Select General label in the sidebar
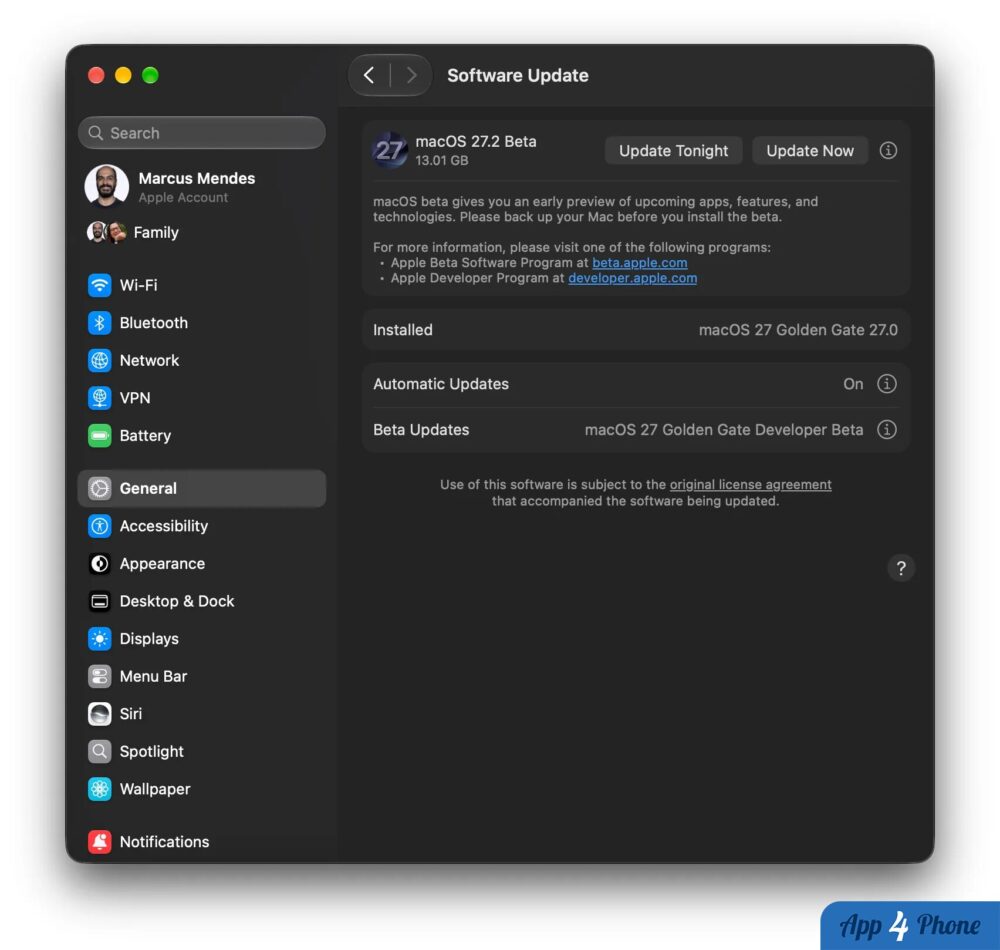 click(148, 488)
